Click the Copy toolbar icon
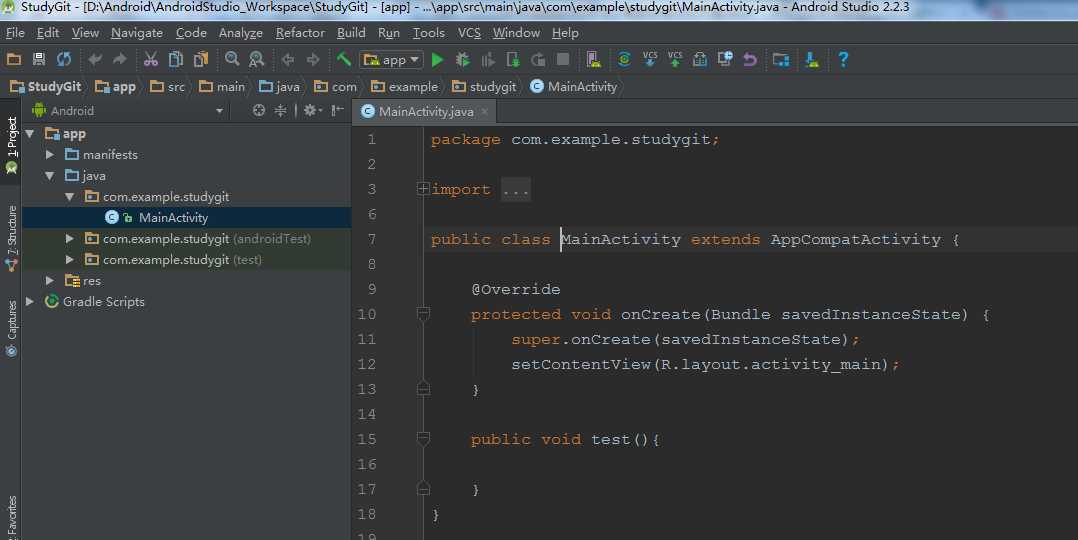The width and height of the screenshot is (1078, 540). [x=176, y=60]
